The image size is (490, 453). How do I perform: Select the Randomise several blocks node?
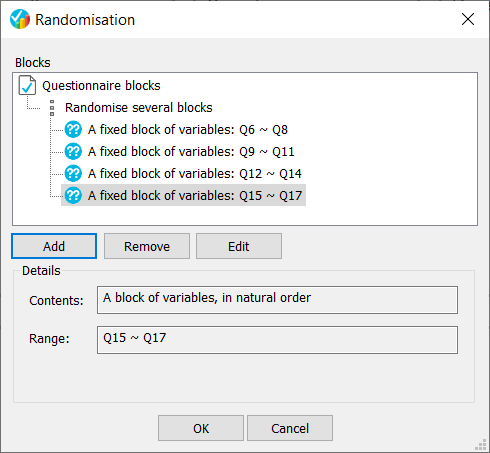(138, 108)
